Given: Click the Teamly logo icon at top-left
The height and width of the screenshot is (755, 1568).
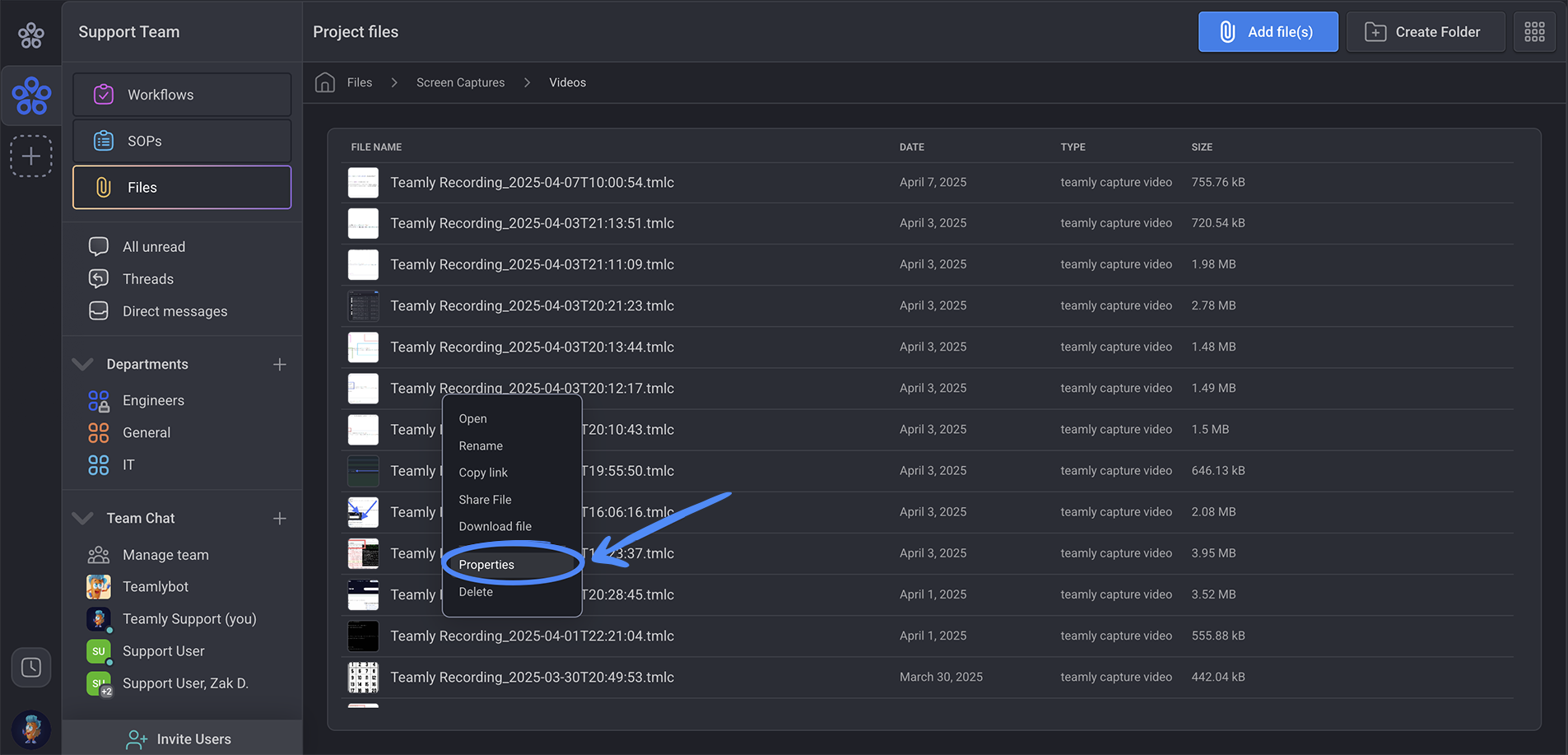Looking at the screenshot, I should [x=31, y=35].
